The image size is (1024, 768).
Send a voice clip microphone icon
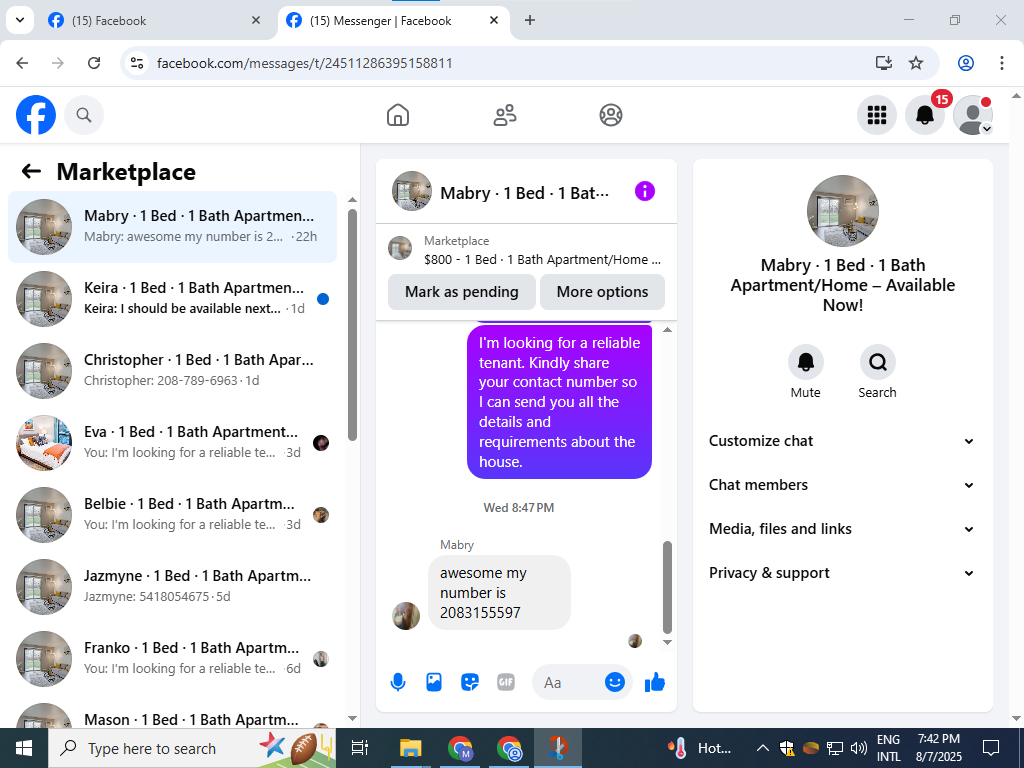pos(398,682)
